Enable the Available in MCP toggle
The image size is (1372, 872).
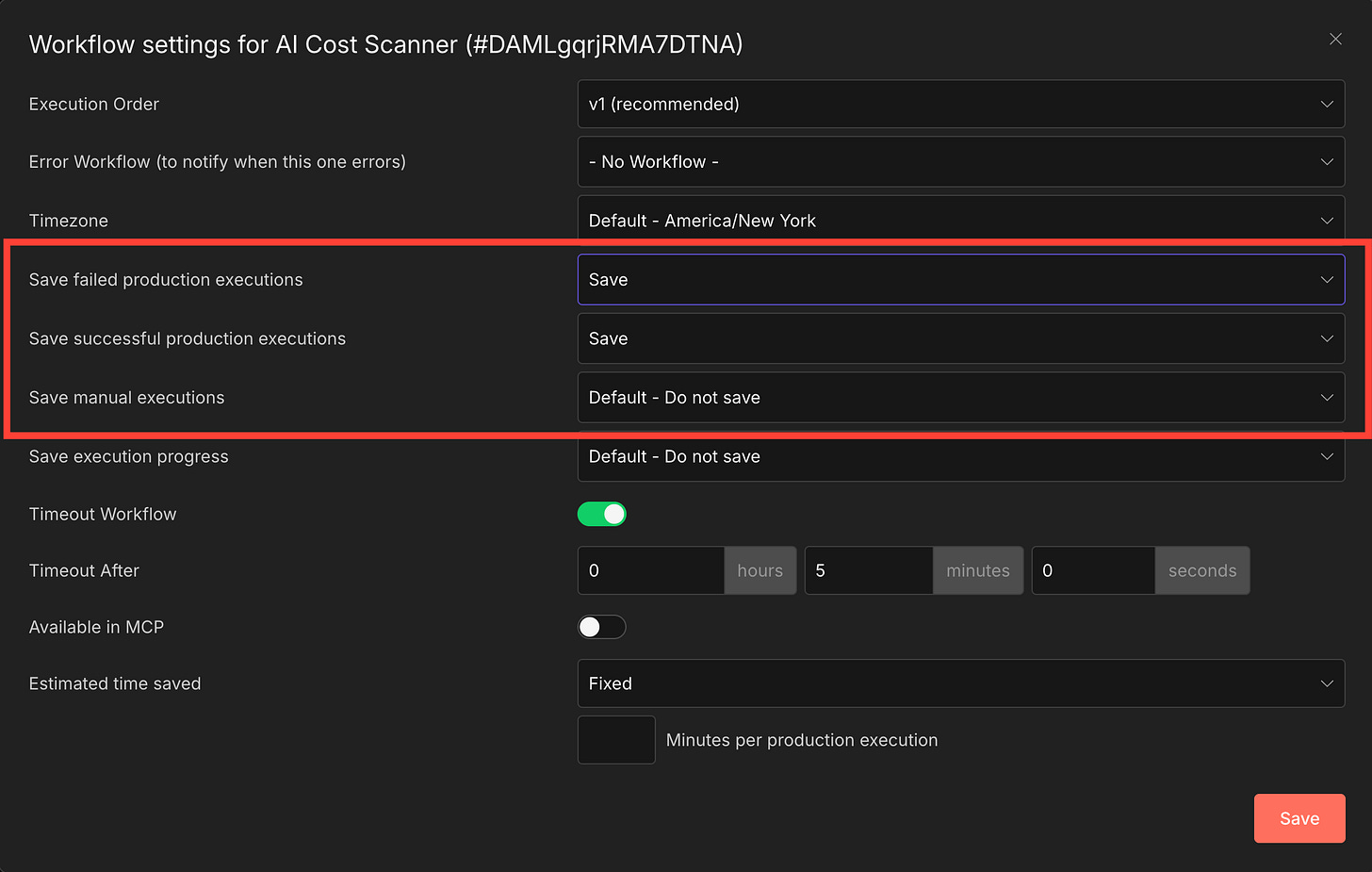(x=602, y=627)
